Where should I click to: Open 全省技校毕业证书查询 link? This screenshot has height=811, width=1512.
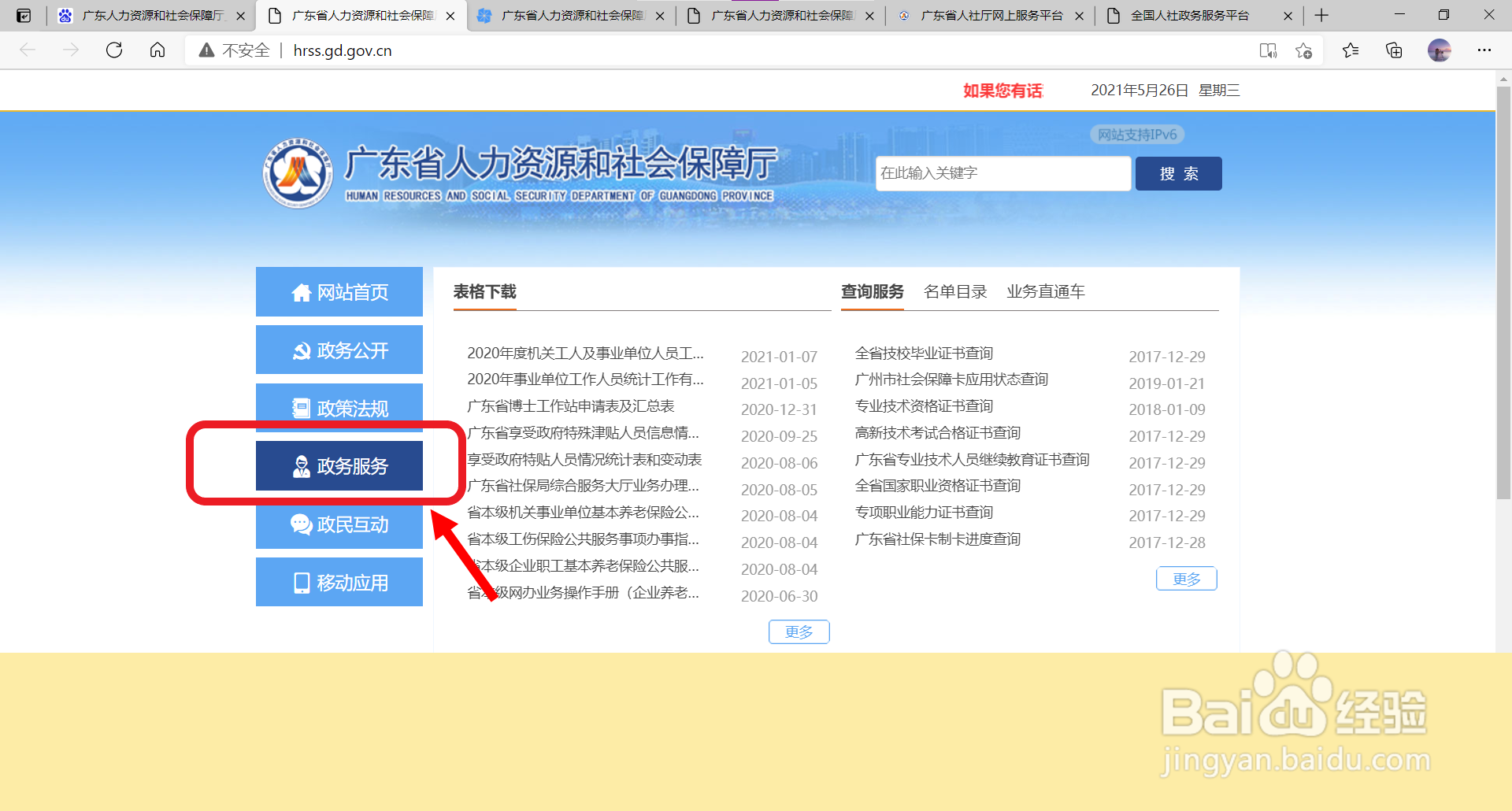[x=924, y=354]
